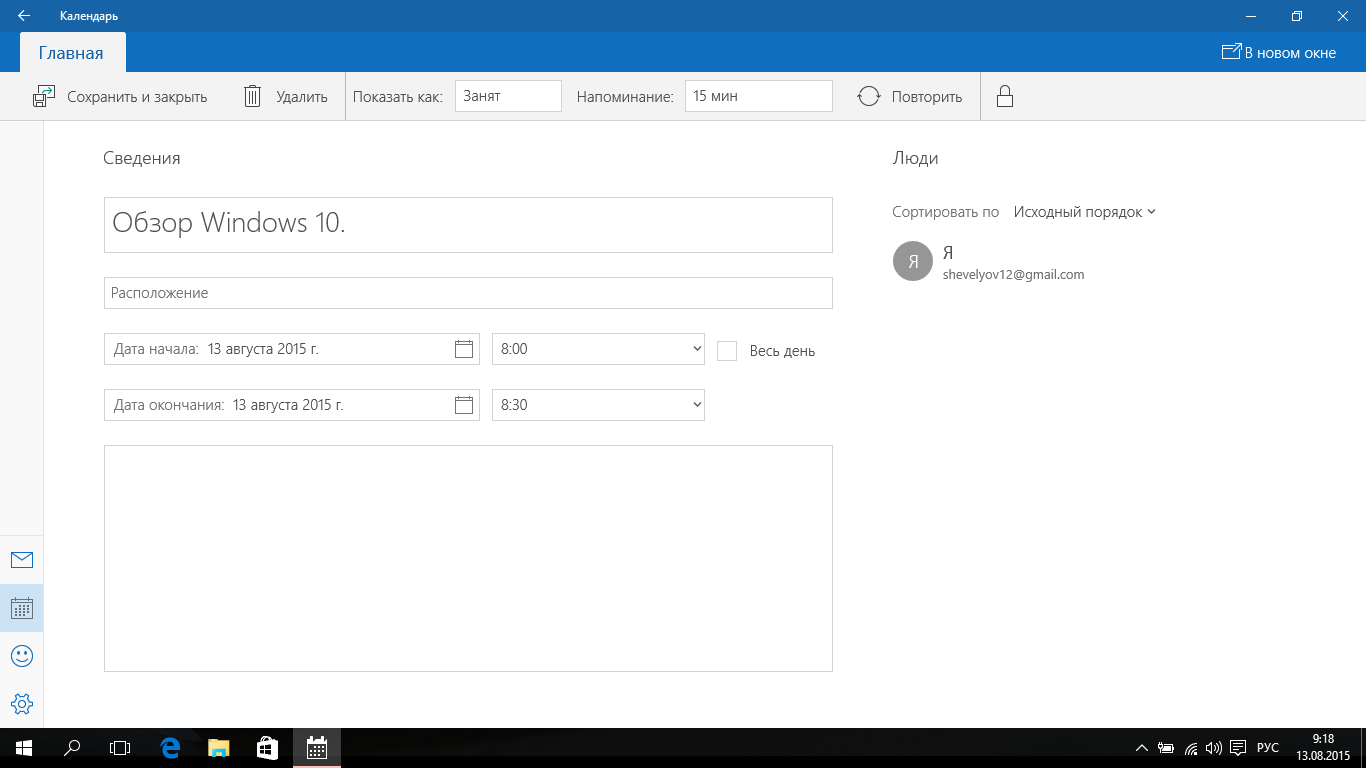The height and width of the screenshot is (768, 1366).
Task: Switch input language РУС indicator
Action: (1268, 748)
